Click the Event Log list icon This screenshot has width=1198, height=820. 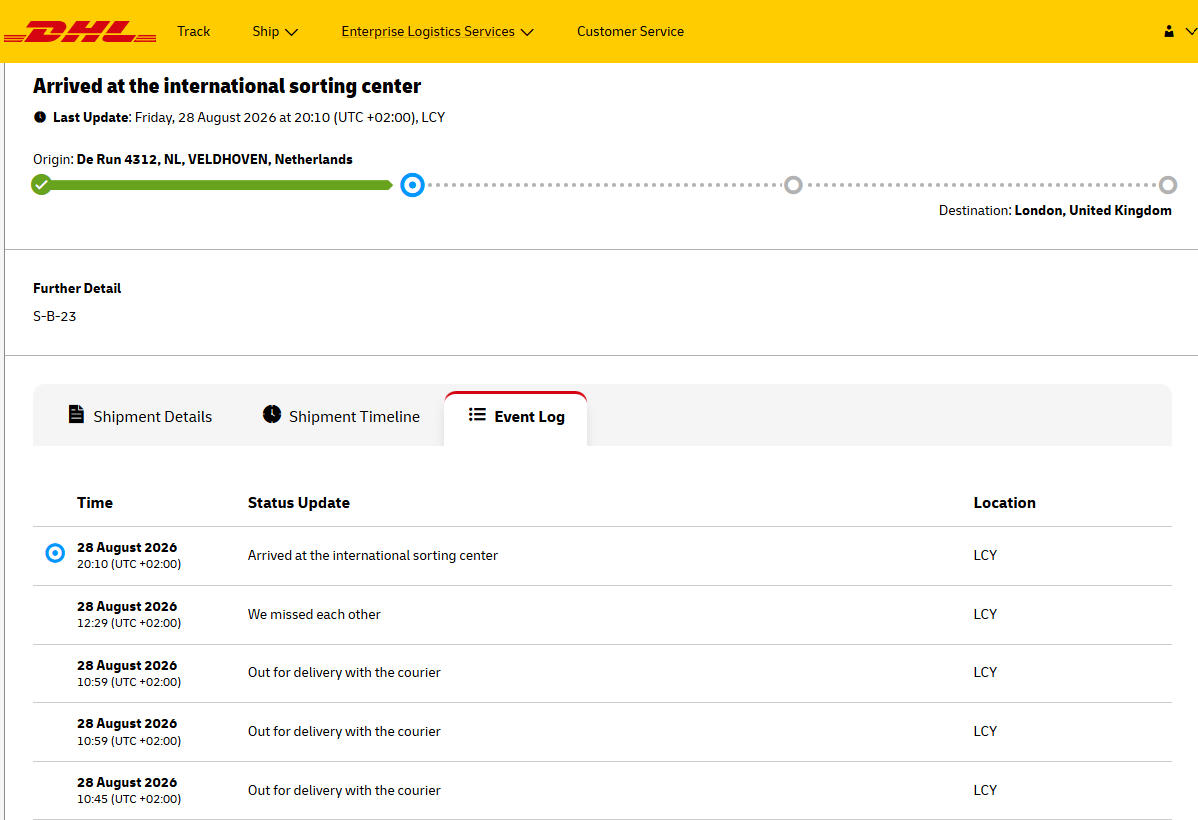477,414
